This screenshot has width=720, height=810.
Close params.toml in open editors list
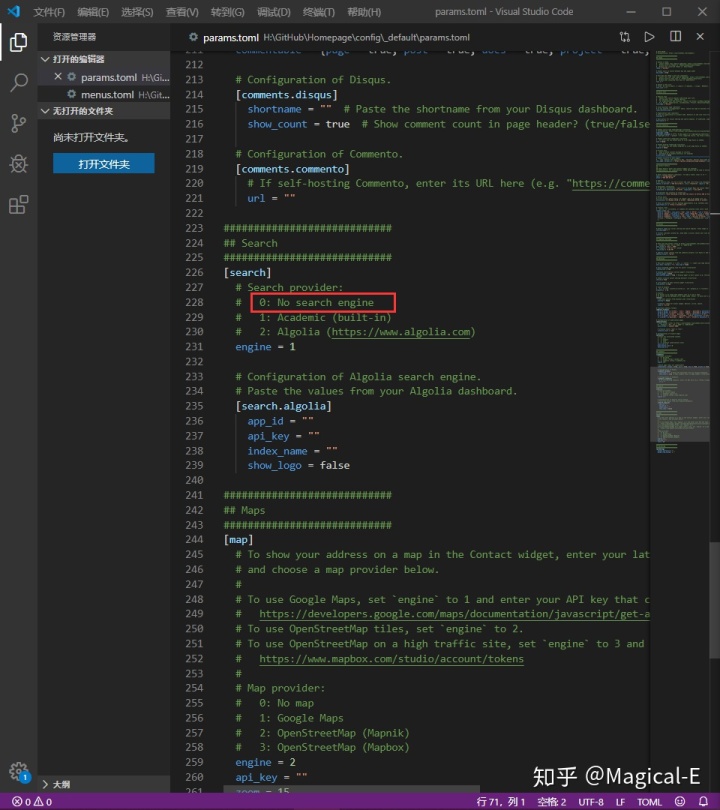(58, 76)
